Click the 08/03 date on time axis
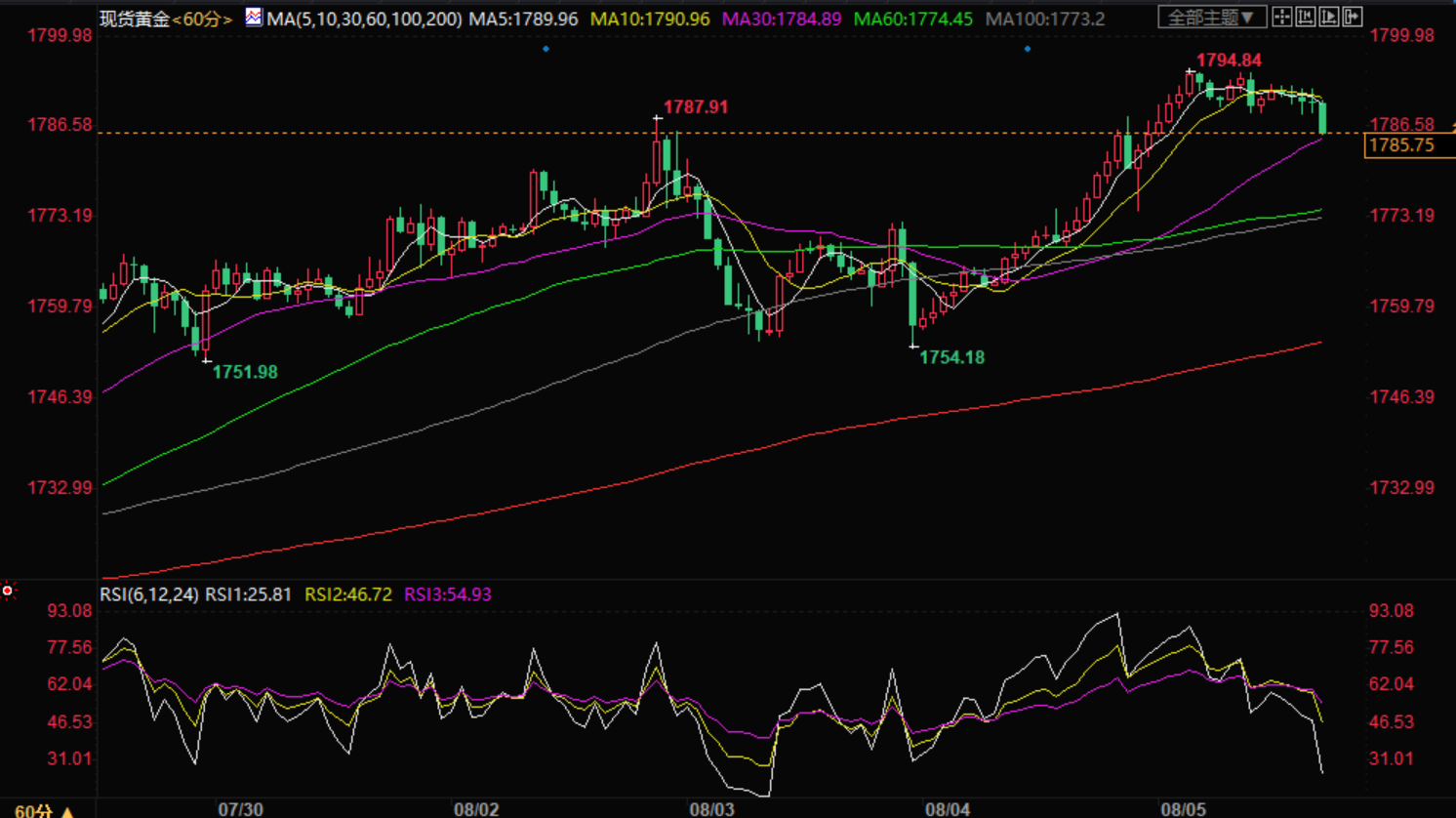The image size is (1456, 818). 711,809
